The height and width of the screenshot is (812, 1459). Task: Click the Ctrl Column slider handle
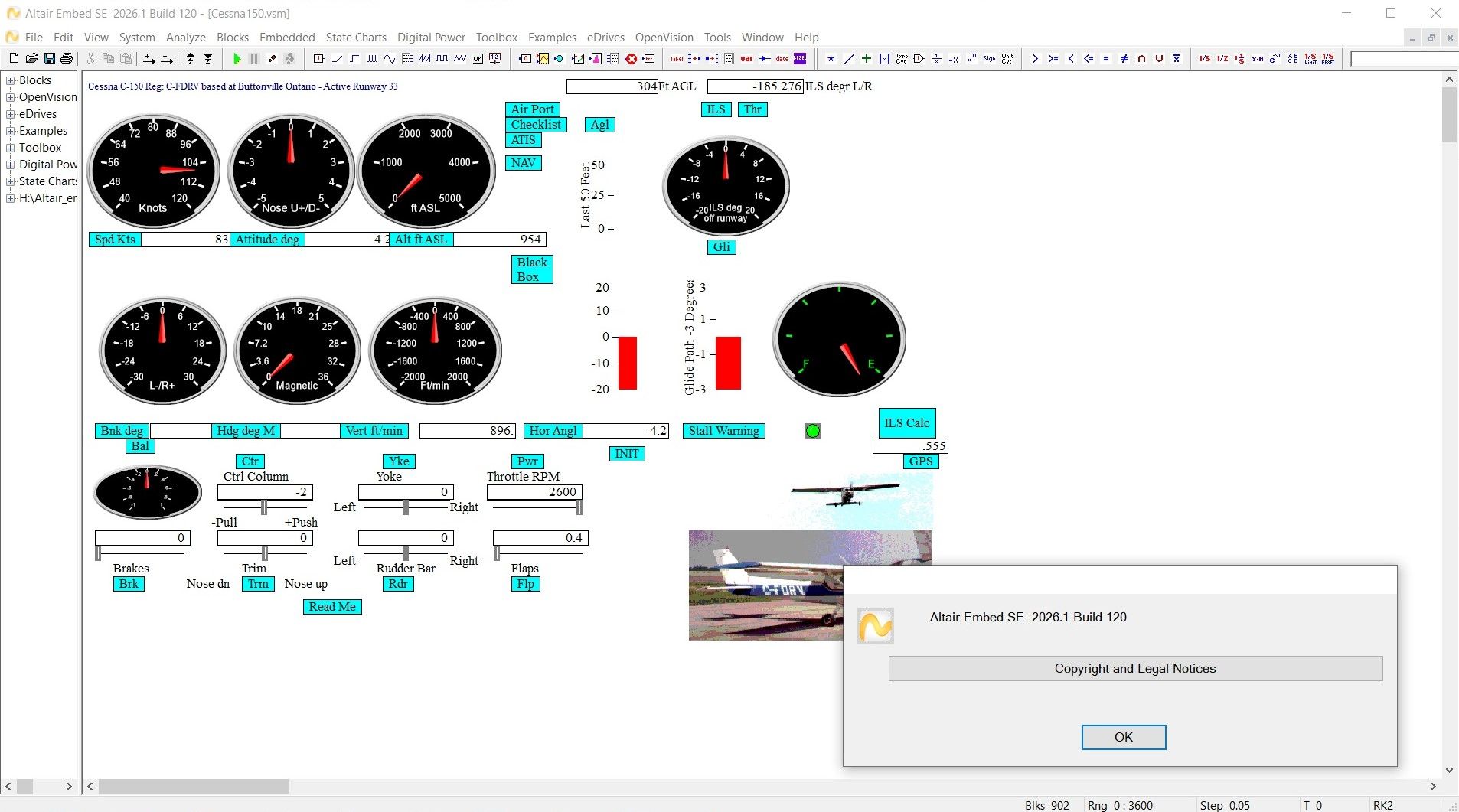tap(264, 507)
